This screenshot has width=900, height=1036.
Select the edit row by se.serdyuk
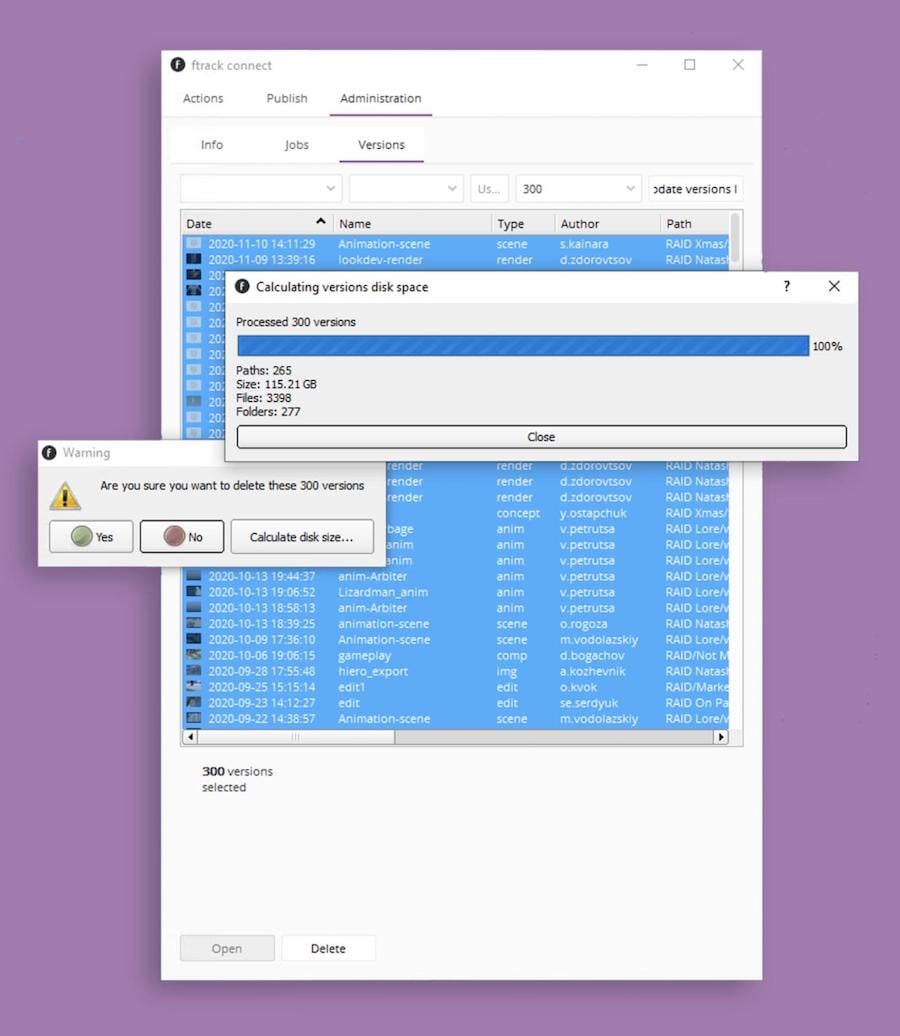(455, 703)
